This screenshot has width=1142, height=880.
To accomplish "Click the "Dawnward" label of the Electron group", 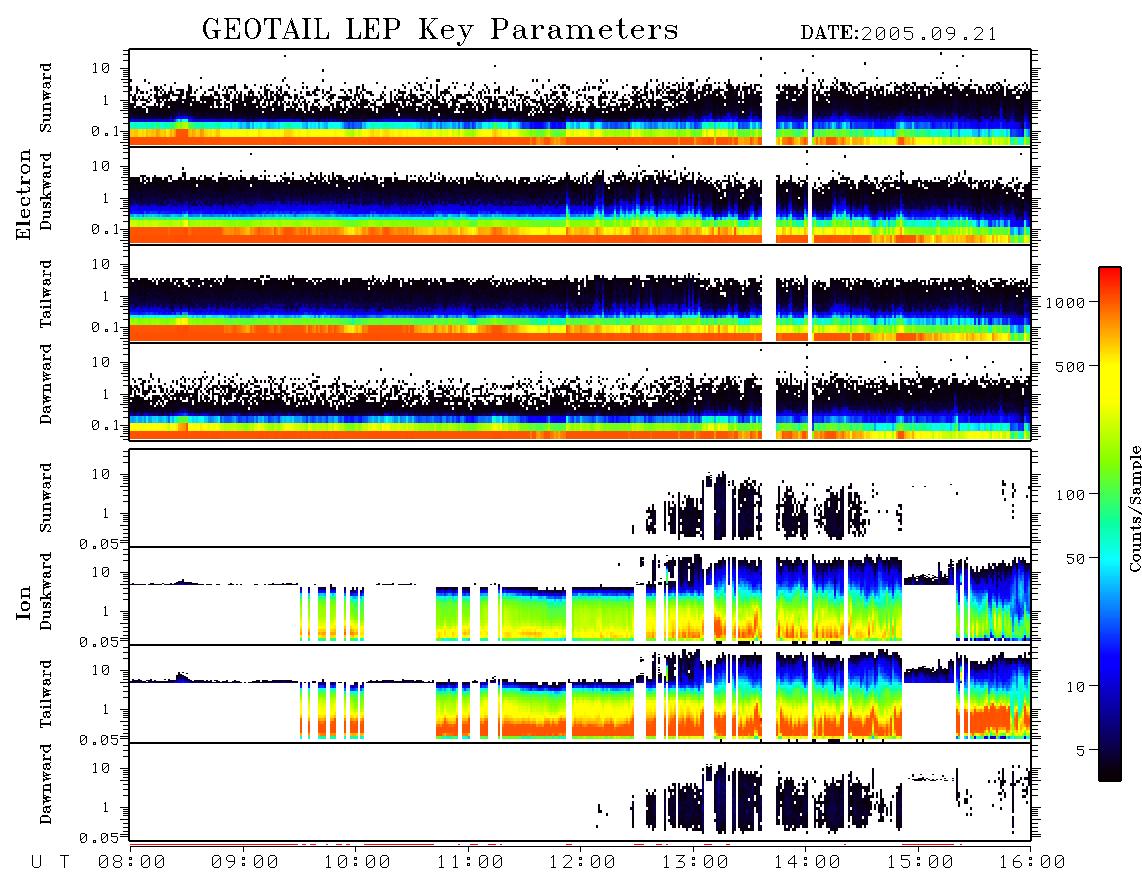I will point(46,384).
